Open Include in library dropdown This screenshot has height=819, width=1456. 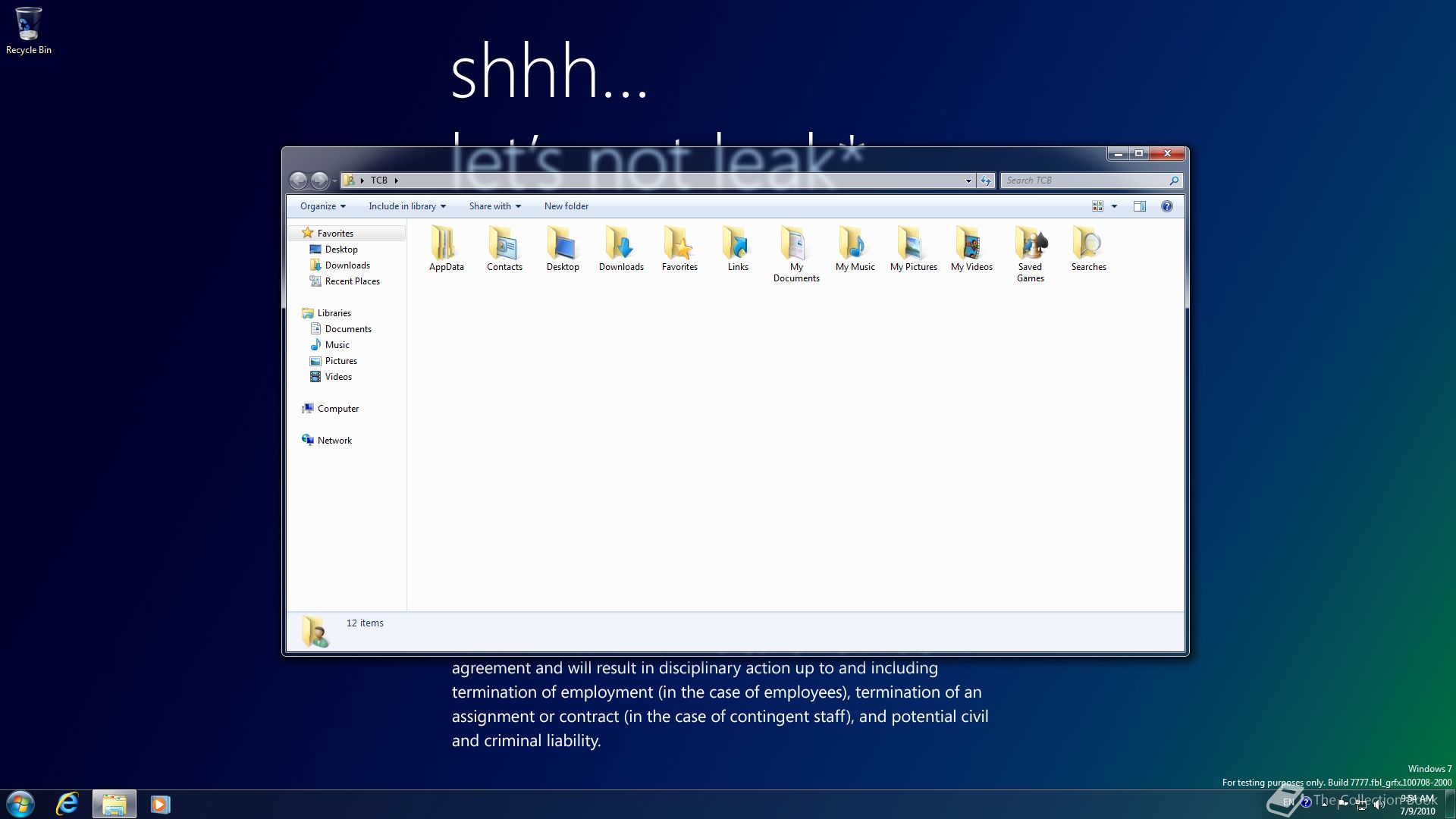[x=407, y=206]
